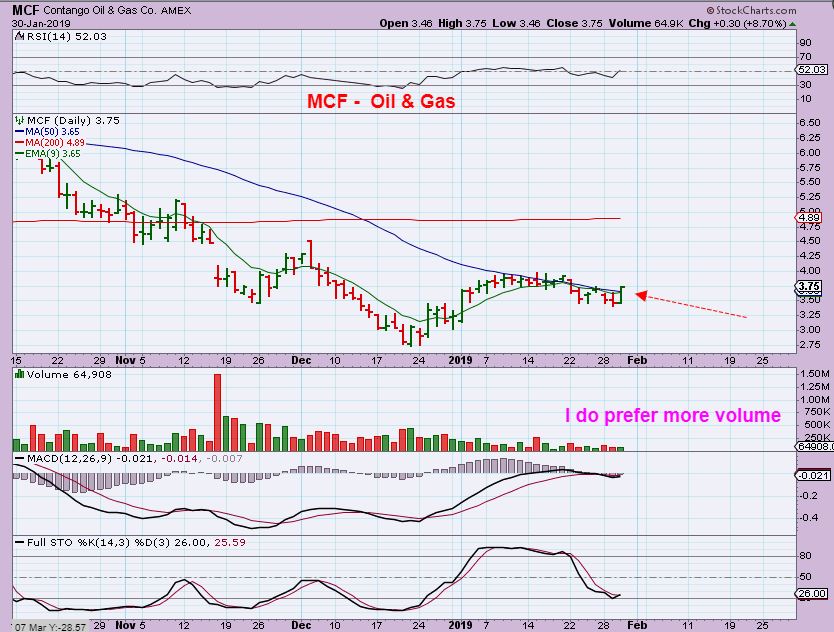Viewport: 834px width, 632px height.
Task: Click the Chg +0.30 (+8.70%) value
Action: coord(738,23)
